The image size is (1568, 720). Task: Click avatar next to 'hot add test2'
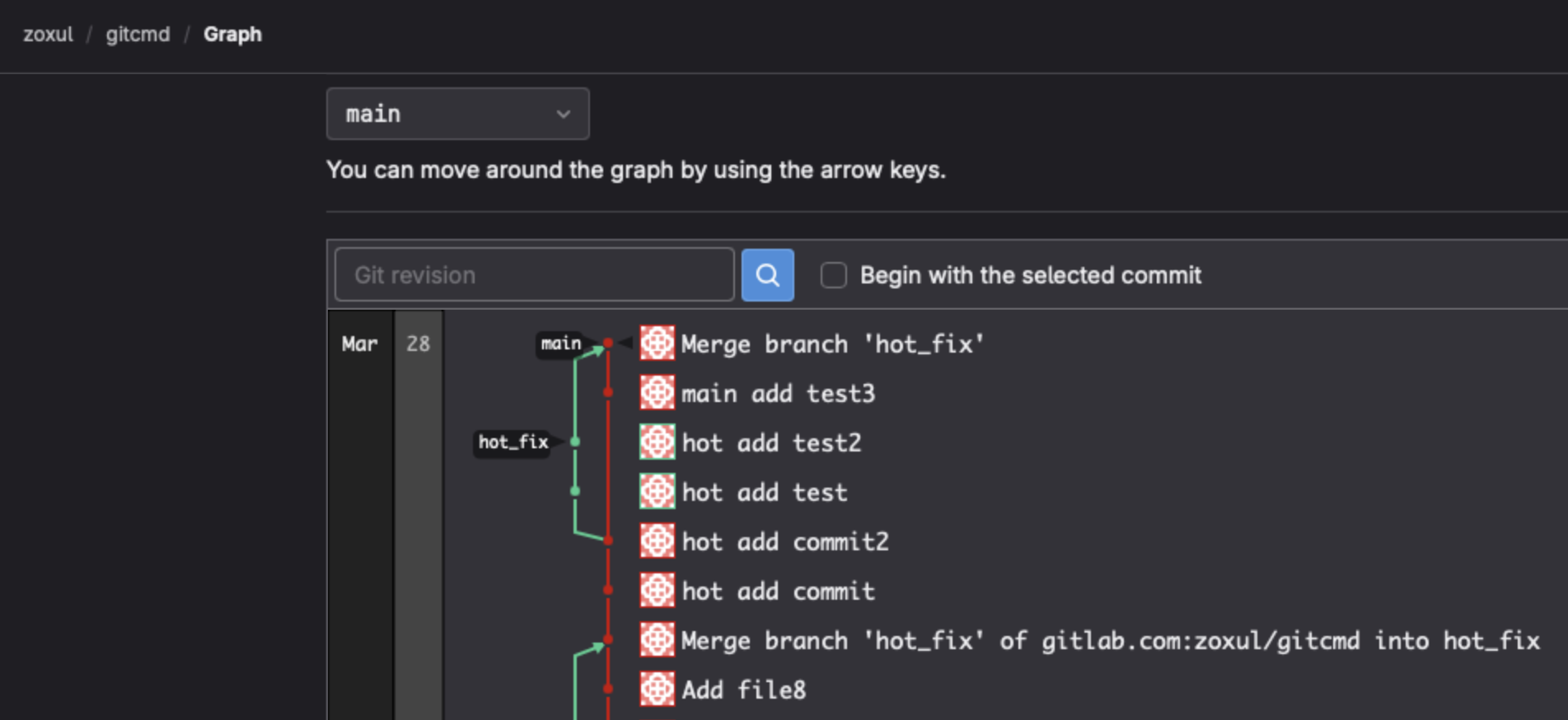point(657,442)
